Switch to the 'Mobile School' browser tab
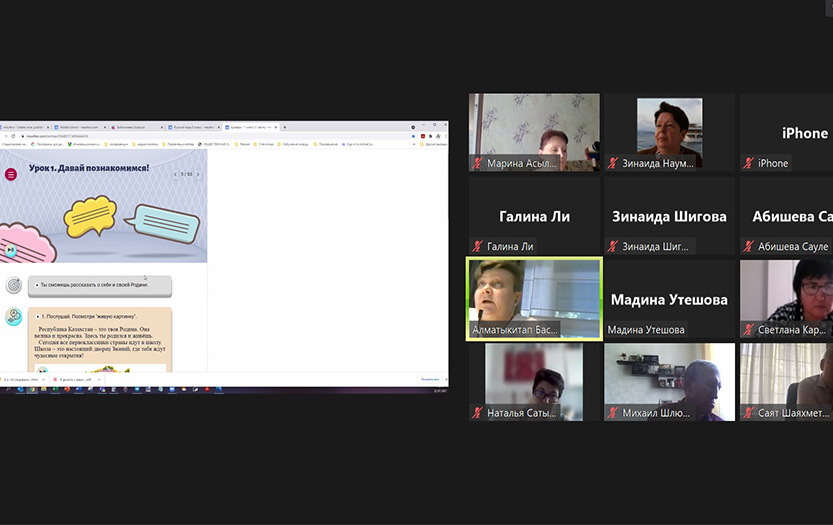Image resolution: width=833 pixels, height=525 pixels. pos(80,128)
